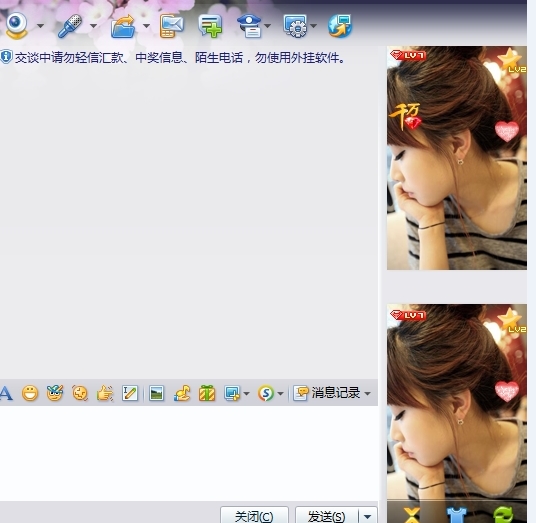Send a window shake nudge
Image resolution: width=536 pixels, height=523 pixels.
80,393
